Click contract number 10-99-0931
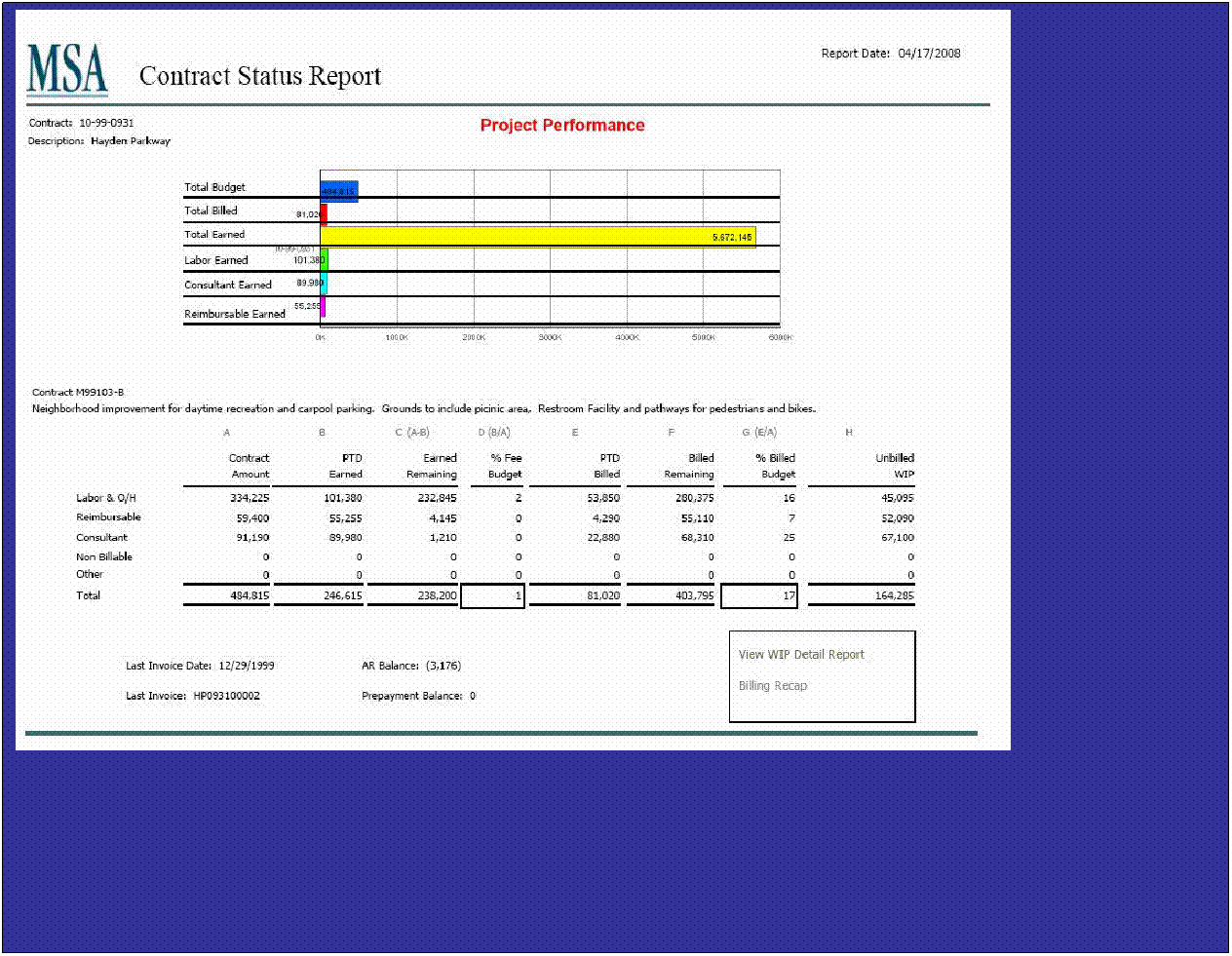Viewport: 1232px width, 956px height. [106, 123]
